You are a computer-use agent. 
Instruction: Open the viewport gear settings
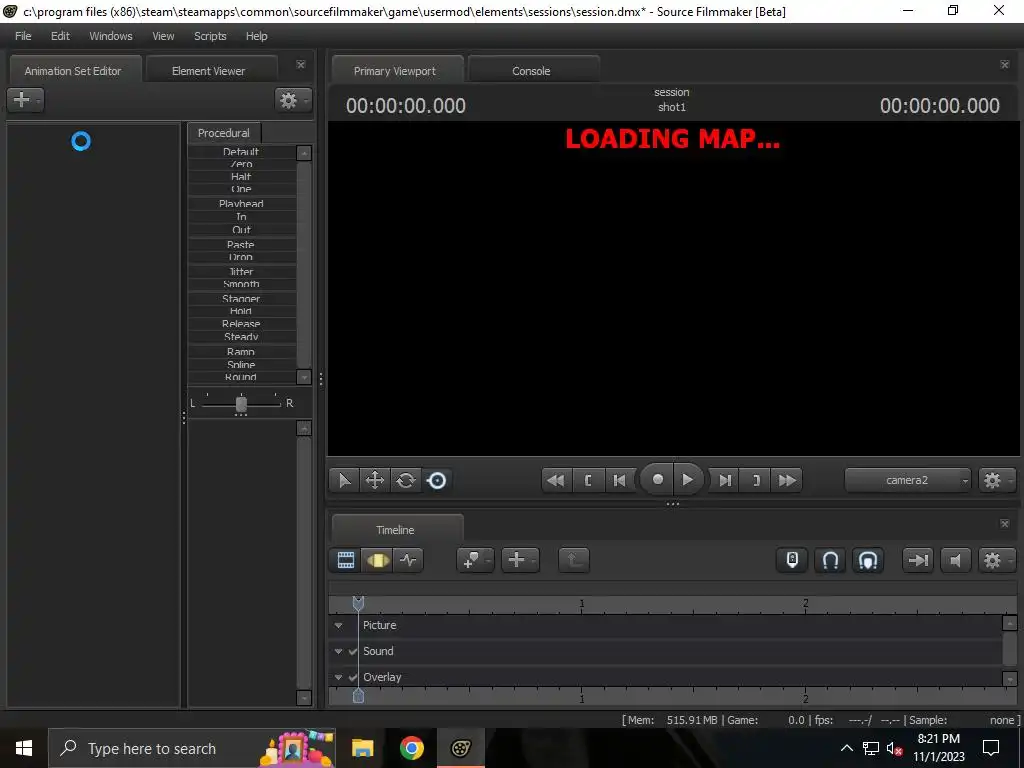(x=996, y=481)
